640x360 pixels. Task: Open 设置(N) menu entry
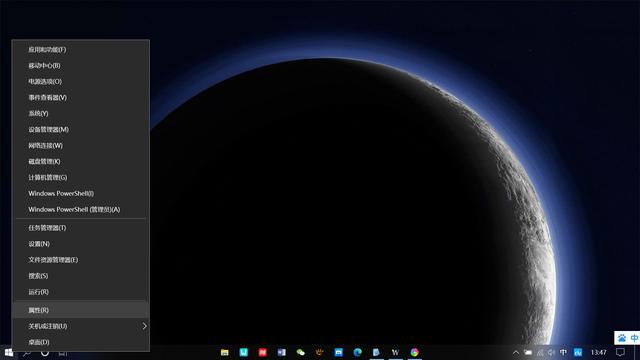pos(80,244)
